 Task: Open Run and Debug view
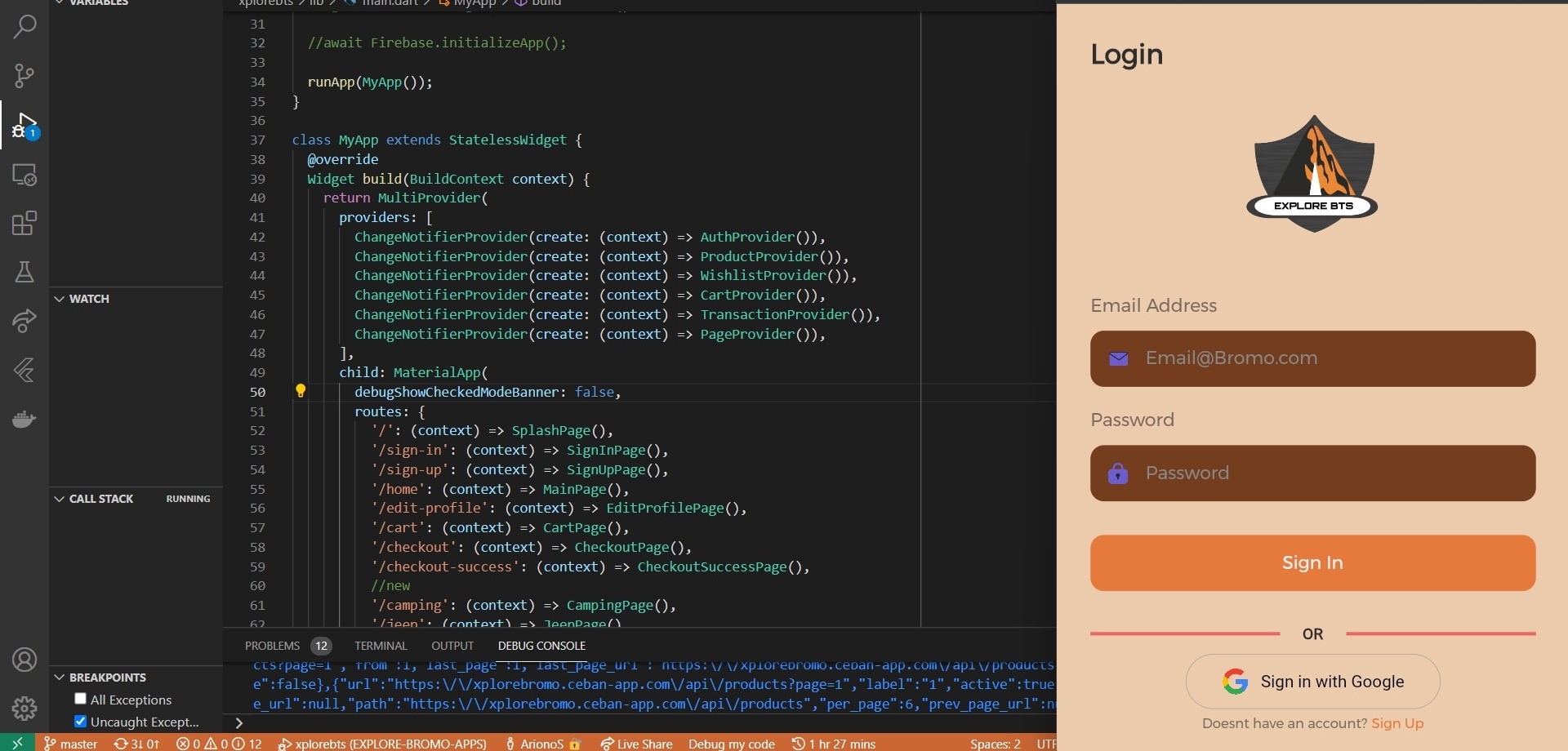click(x=24, y=126)
